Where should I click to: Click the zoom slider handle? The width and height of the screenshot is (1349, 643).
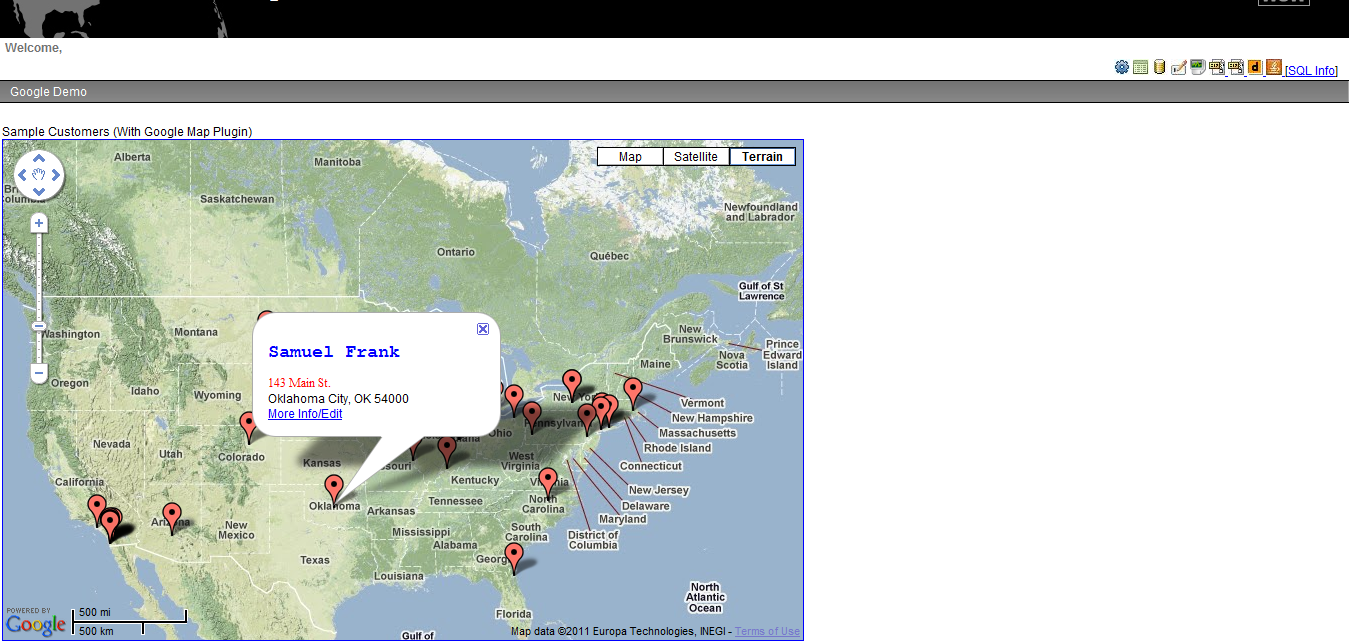point(39,327)
